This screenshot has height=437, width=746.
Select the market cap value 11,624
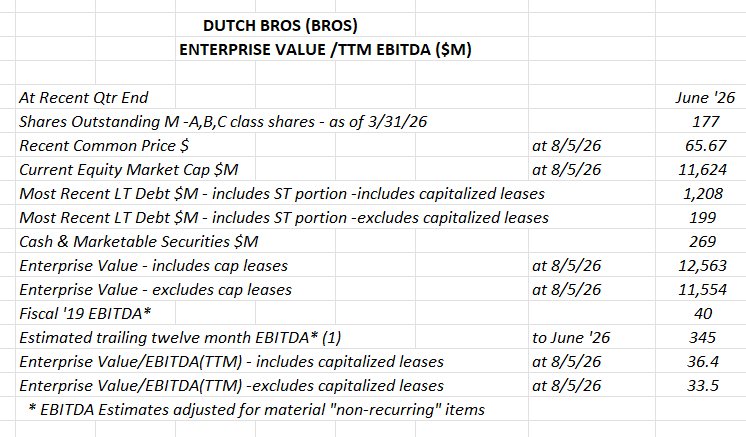[x=702, y=170]
